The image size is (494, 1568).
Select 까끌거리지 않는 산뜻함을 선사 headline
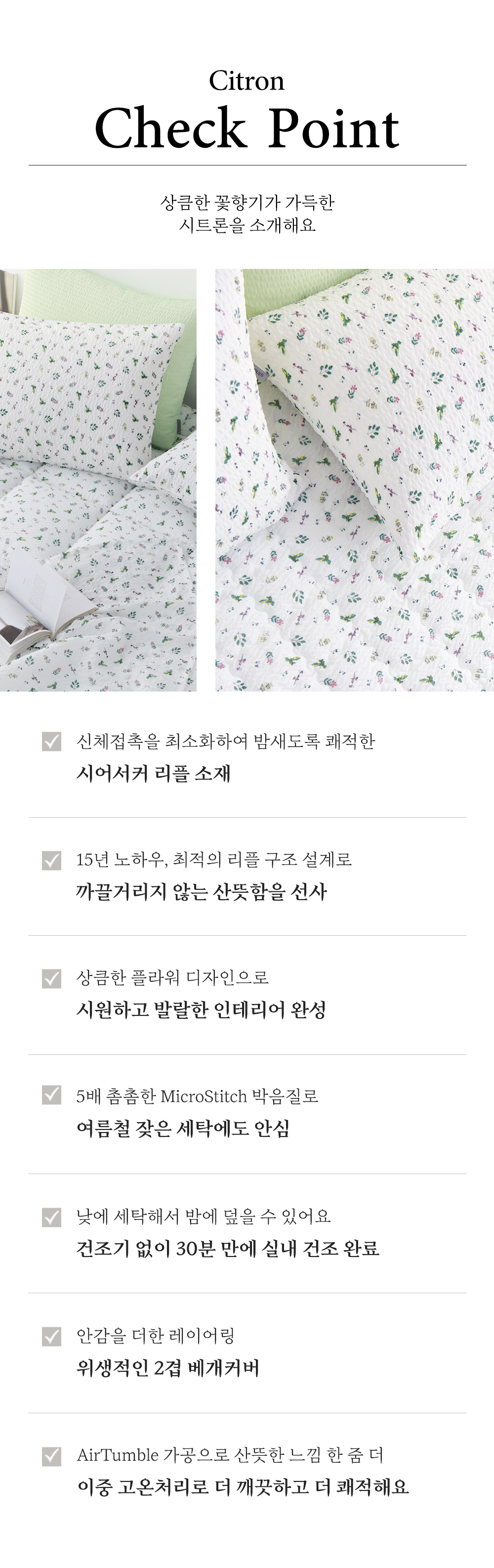coord(202,892)
